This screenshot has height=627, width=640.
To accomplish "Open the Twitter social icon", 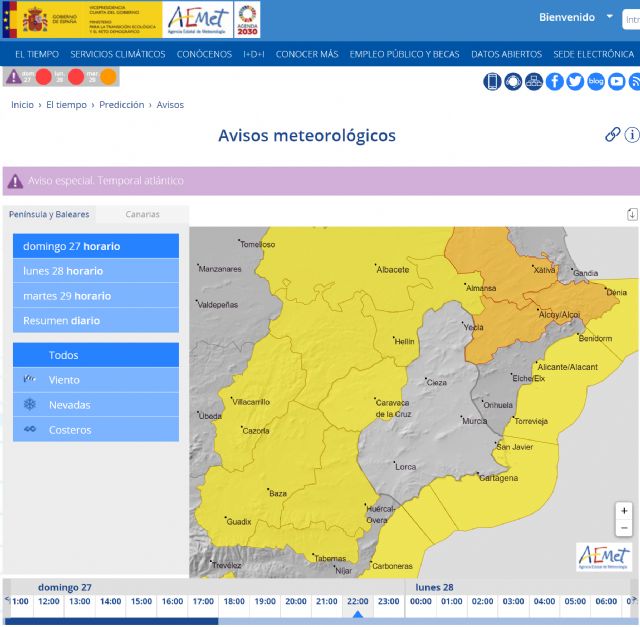I will point(576,81).
